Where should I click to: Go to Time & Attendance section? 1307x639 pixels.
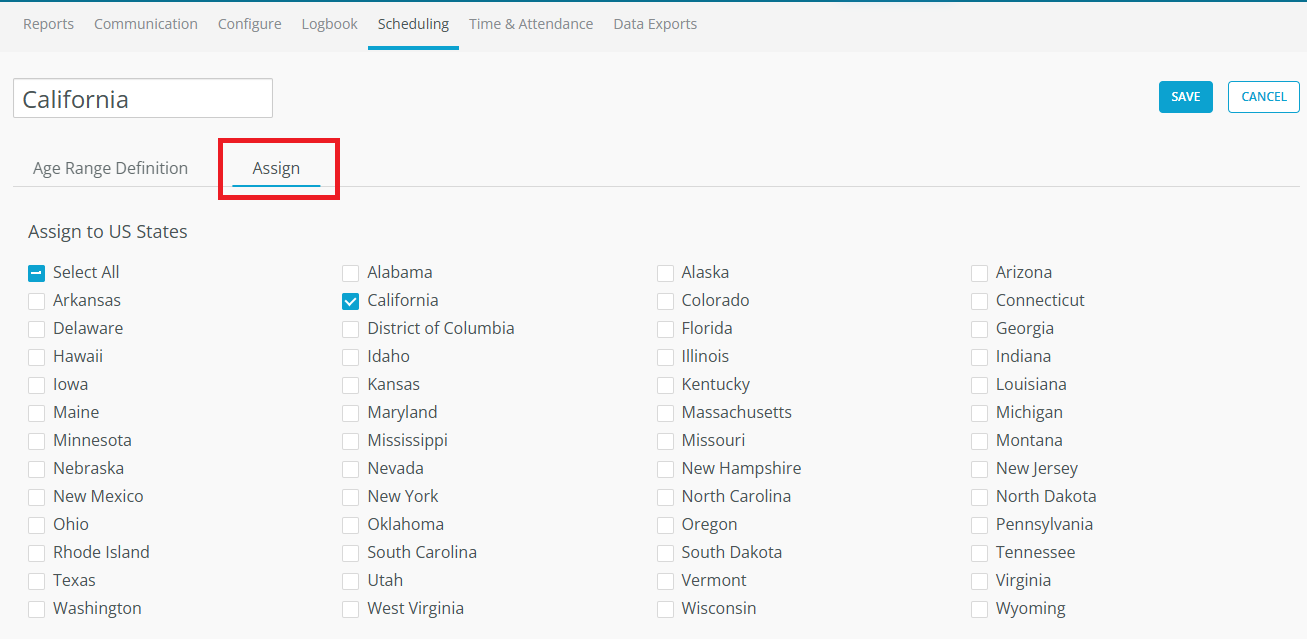click(530, 24)
